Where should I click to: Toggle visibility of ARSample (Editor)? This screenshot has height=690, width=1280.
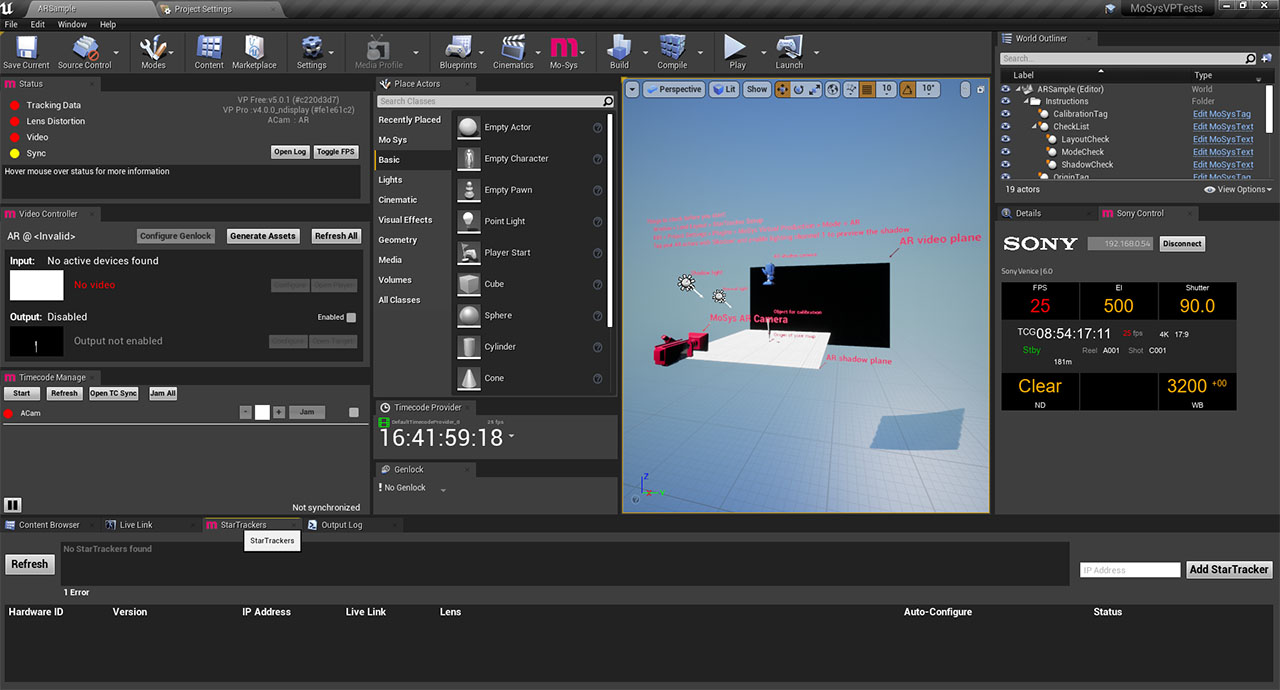point(1005,89)
